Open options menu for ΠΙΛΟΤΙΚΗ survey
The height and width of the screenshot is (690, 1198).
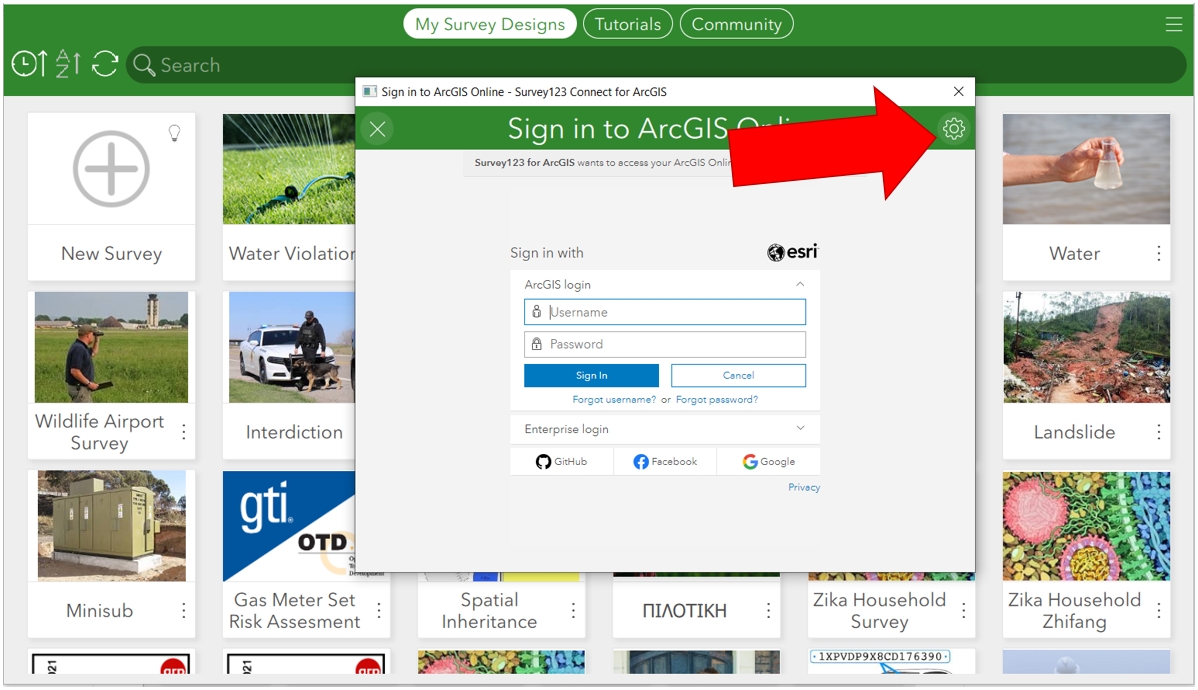click(x=769, y=611)
